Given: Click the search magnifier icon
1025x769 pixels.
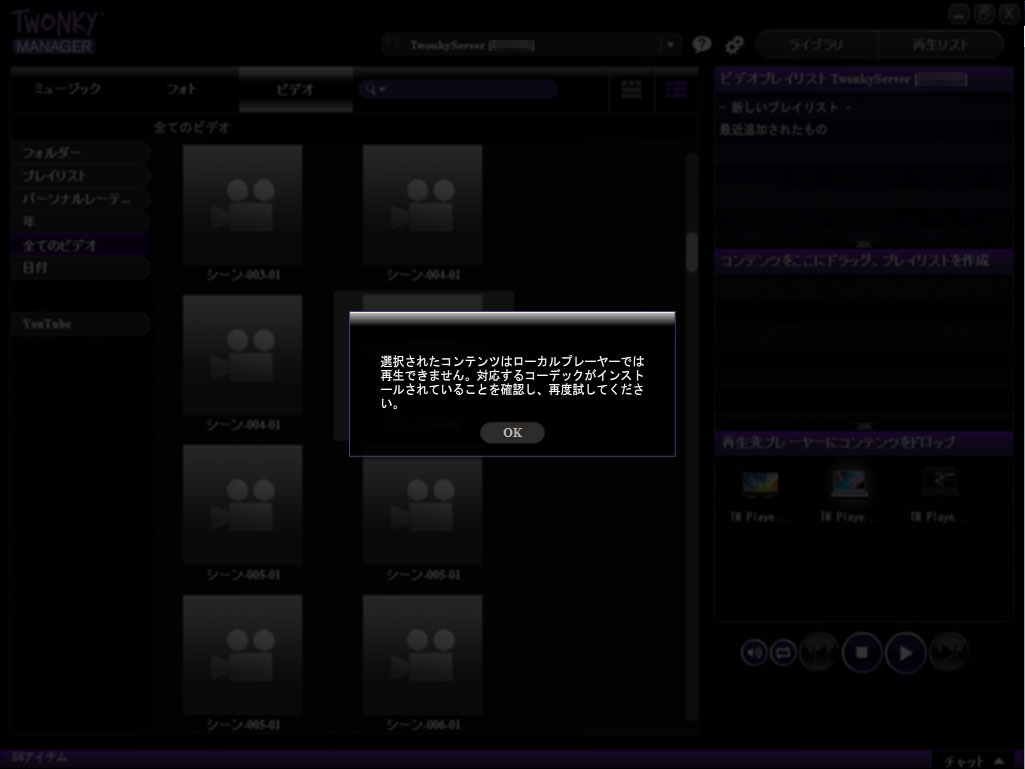Looking at the screenshot, I should (371, 89).
